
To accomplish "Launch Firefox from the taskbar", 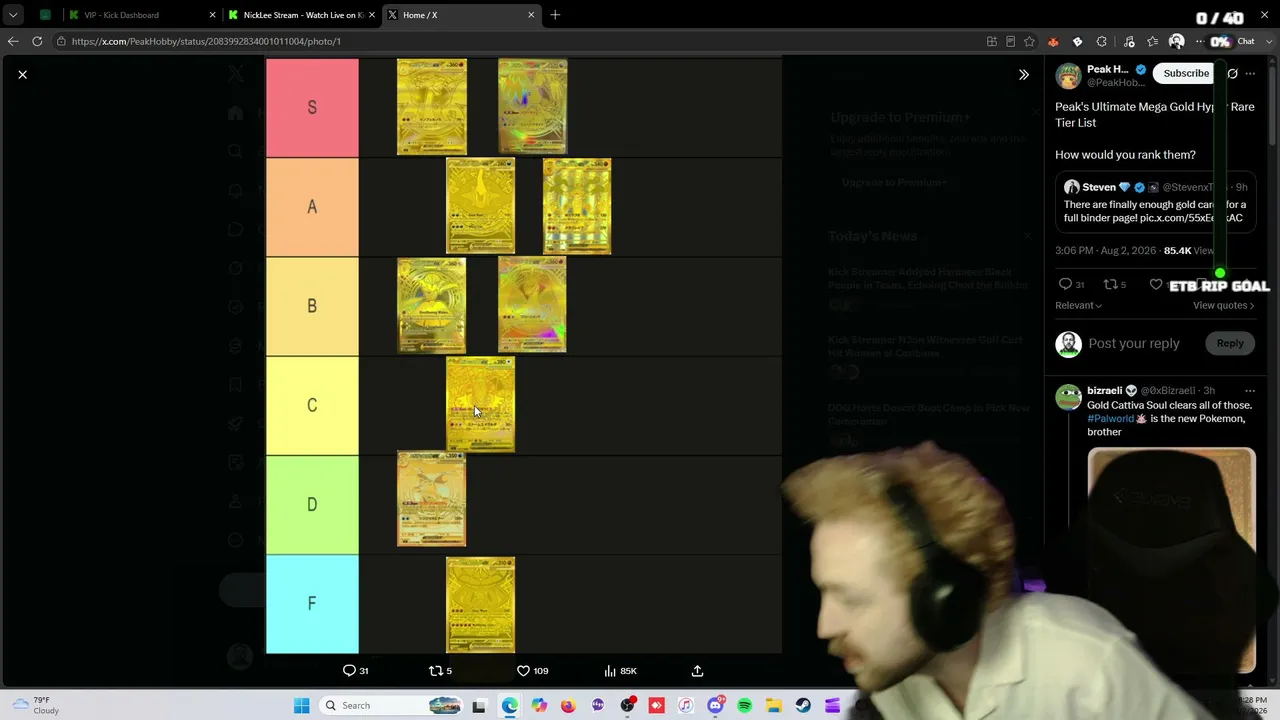I will pyautogui.click(x=568, y=706).
